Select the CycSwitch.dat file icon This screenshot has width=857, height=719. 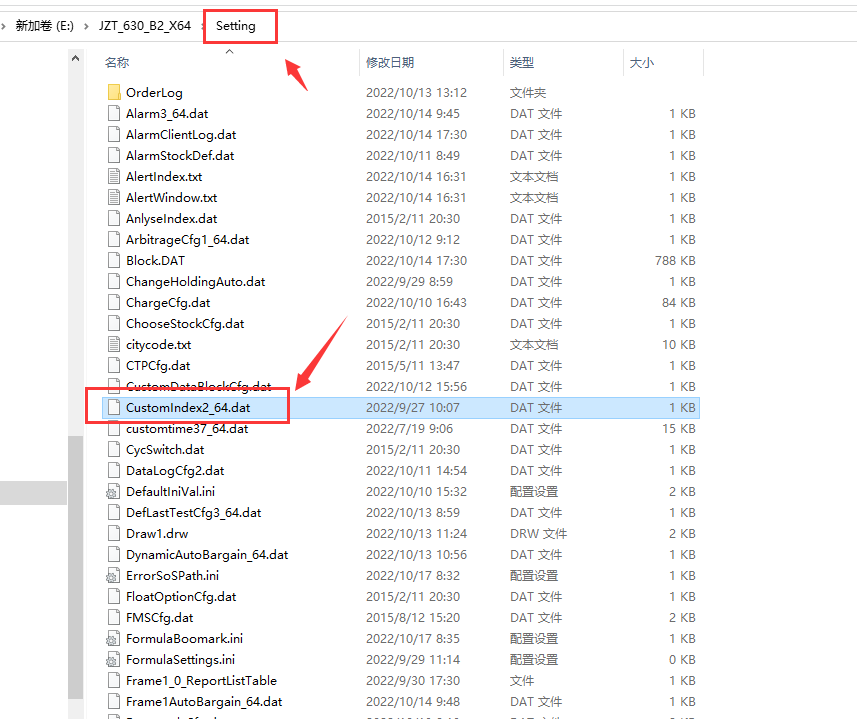pos(114,450)
